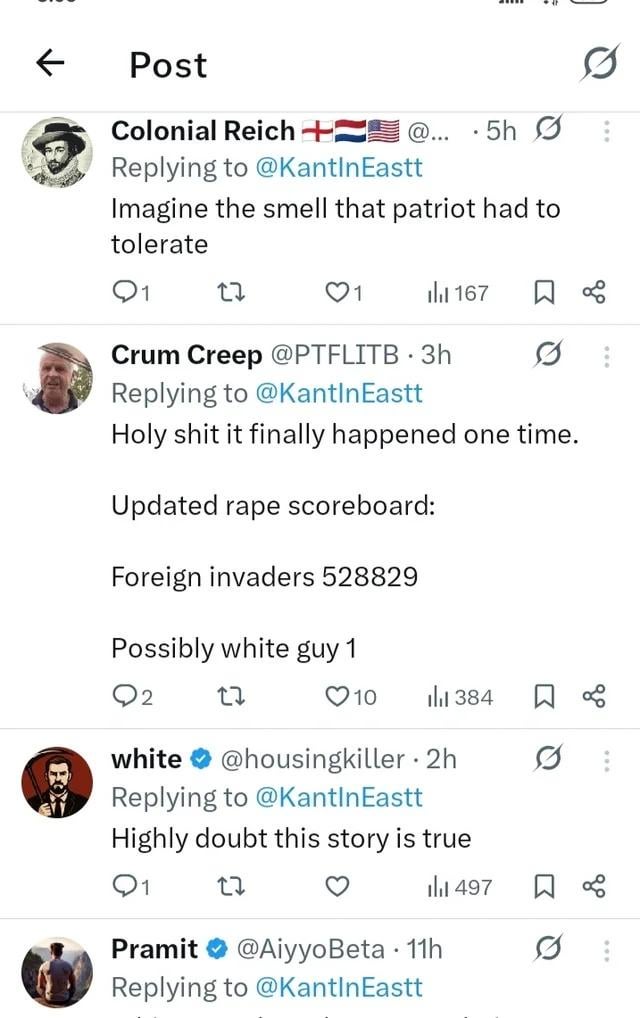Image resolution: width=640 pixels, height=1018 pixels.
Task: Reply to Colonial Reich's comment
Action: (x=131, y=293)
